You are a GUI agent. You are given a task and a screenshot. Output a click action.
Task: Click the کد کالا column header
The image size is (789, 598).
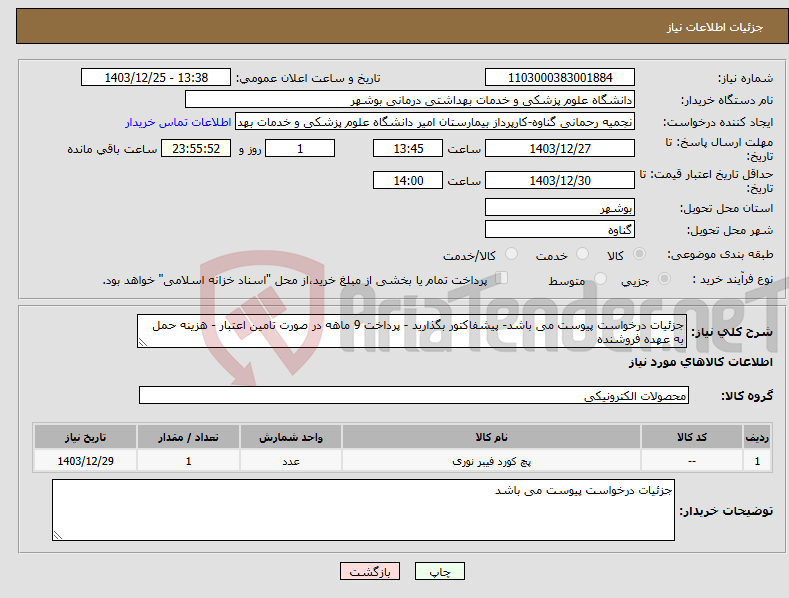pyautogui.click(x=692, y=437)
